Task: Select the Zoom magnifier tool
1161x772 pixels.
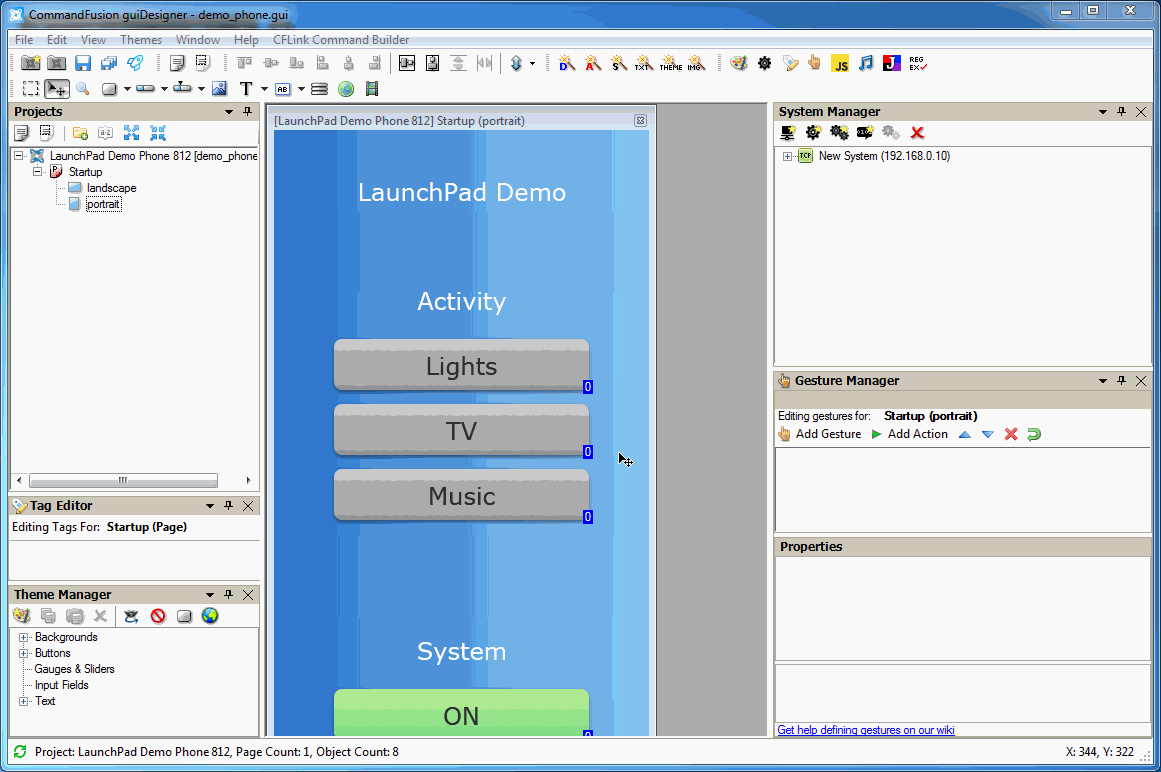Action: pyautogui.click(x=81, y=88)
